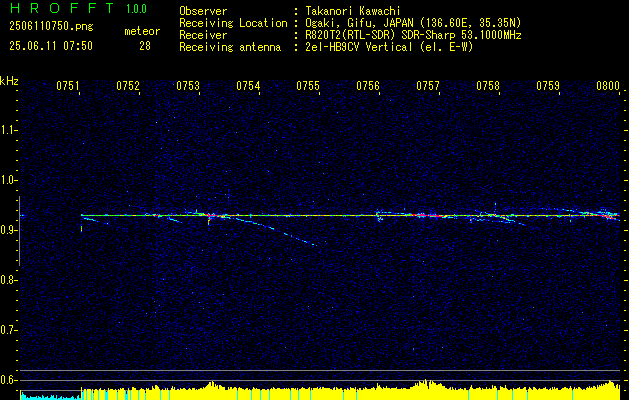Click the Ogaki, Gifu, JAPAN location text

tap(413, 23)
